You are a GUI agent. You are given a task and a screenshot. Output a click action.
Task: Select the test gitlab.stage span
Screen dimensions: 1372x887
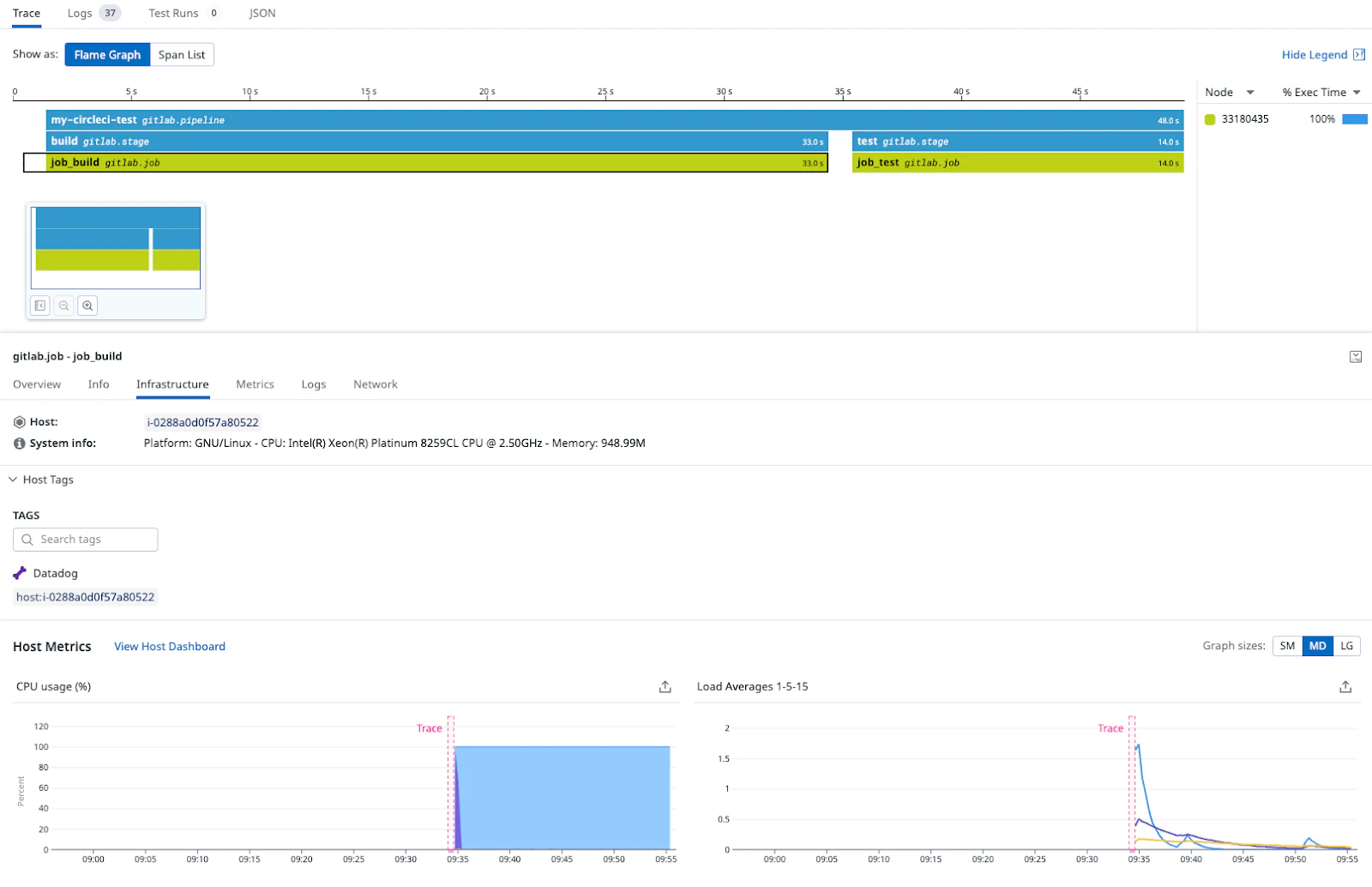tap(1018, 142)
